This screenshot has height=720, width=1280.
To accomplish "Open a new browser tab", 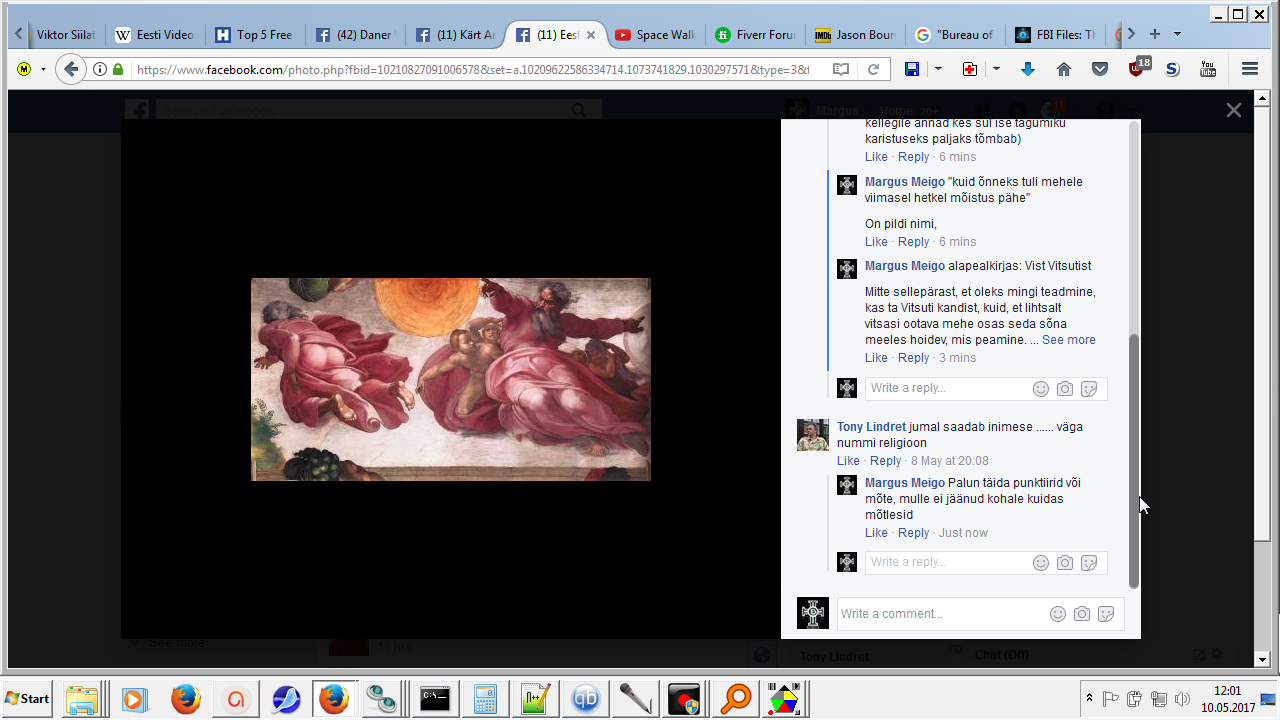I will point(1155,34).
